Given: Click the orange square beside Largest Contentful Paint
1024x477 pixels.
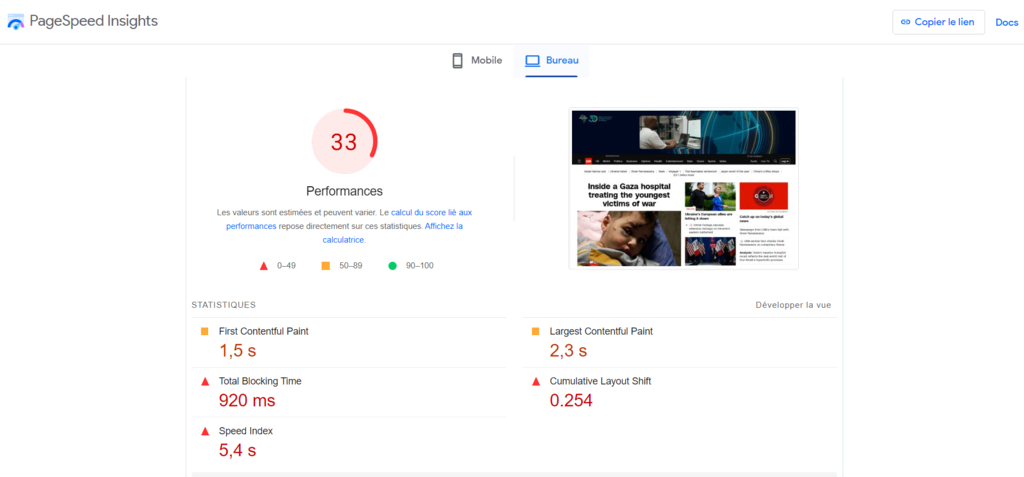Looking at the screenshot, I should [x=536, y=332].
